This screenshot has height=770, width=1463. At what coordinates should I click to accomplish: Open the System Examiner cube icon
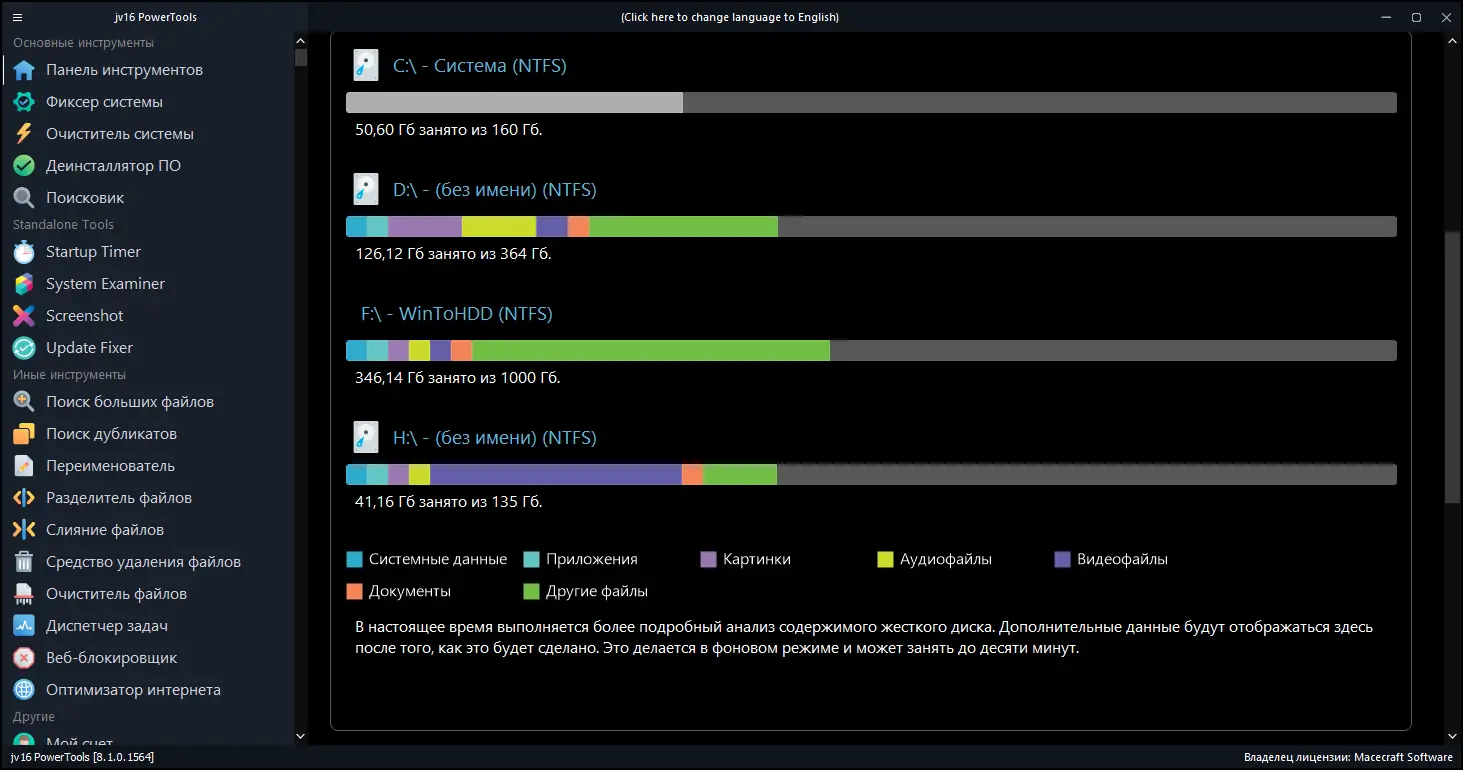coord(24,284)
